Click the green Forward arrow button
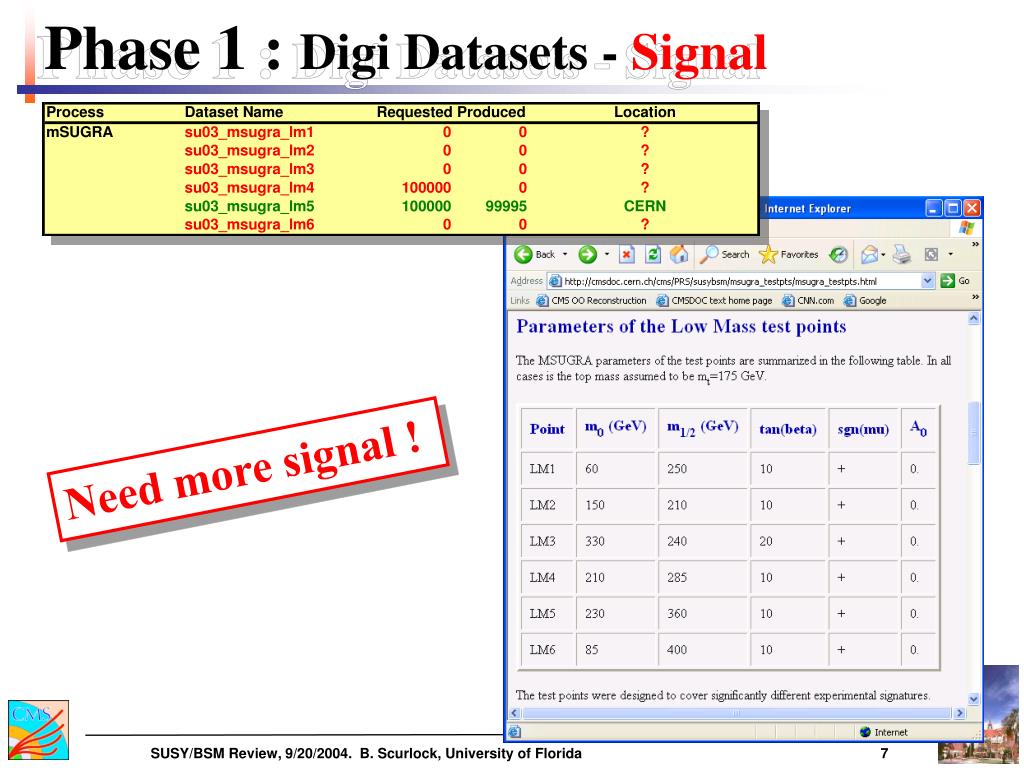This screenshot has width=1024, height=768. click(x=588, y=255)
